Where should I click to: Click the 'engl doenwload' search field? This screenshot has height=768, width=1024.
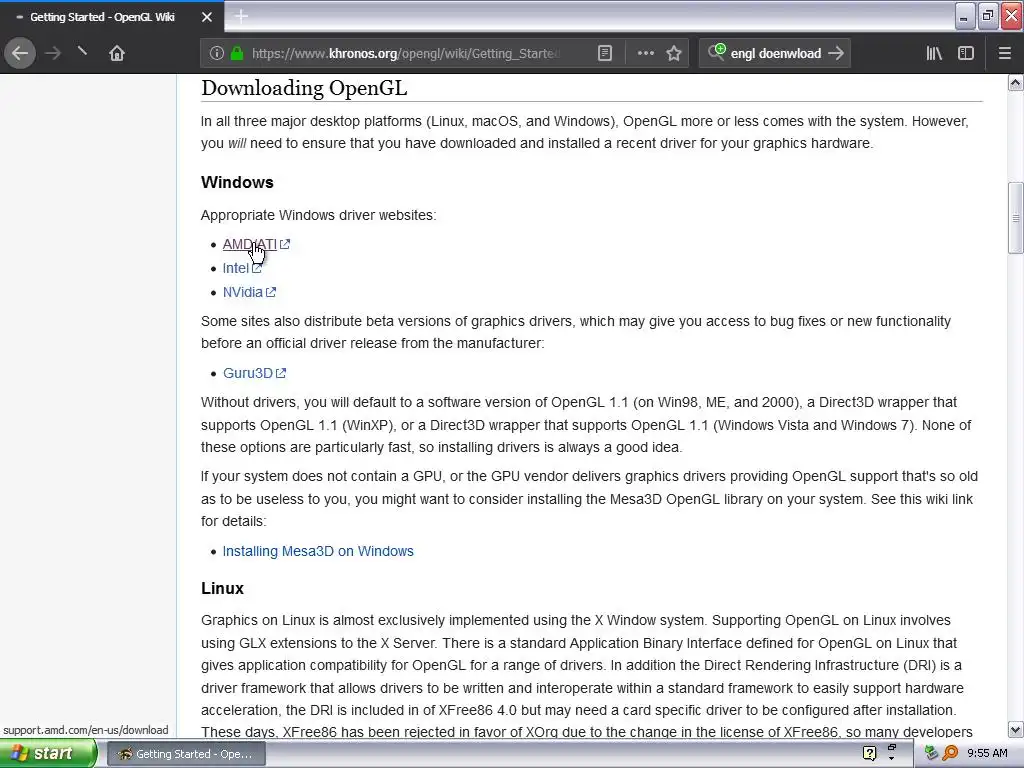[x=776, y=54]
